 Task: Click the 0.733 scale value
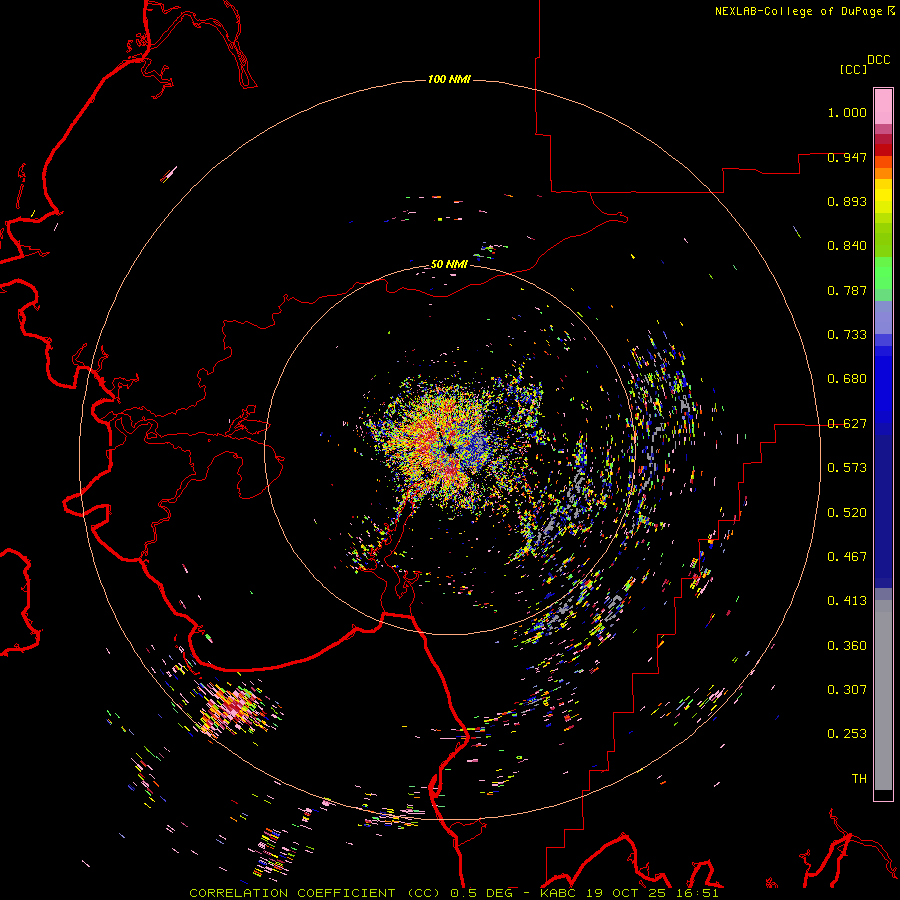(847, 335)
